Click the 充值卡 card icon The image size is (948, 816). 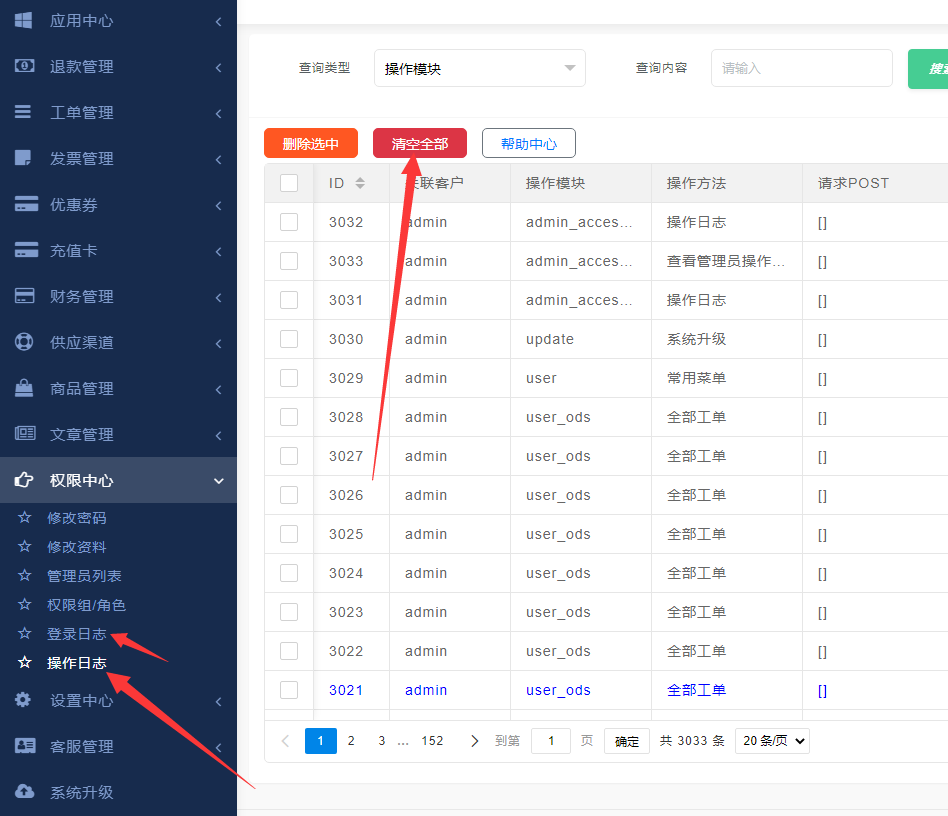click(x=26, y=250)
